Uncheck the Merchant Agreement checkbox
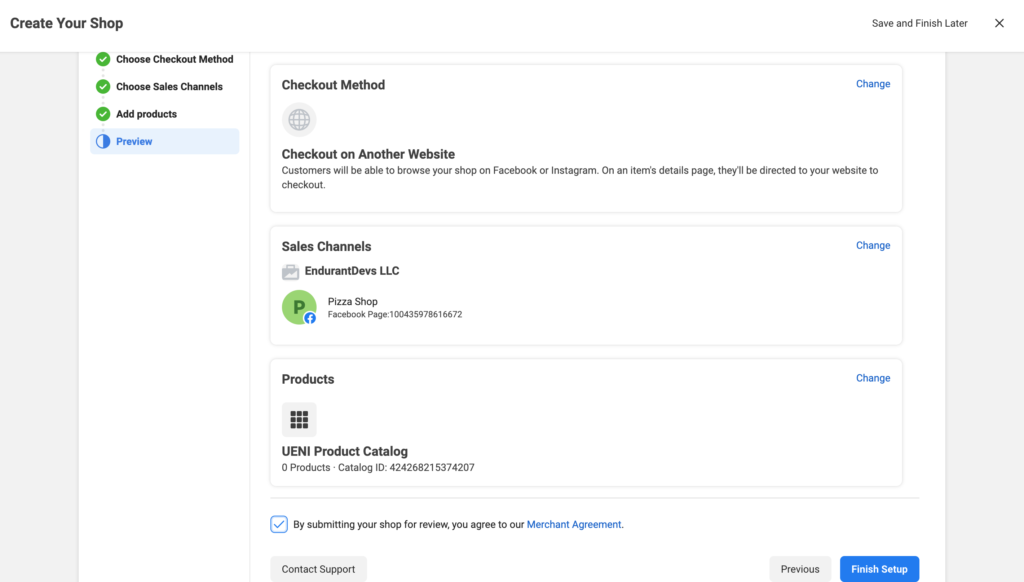 (x=279, y=524)
